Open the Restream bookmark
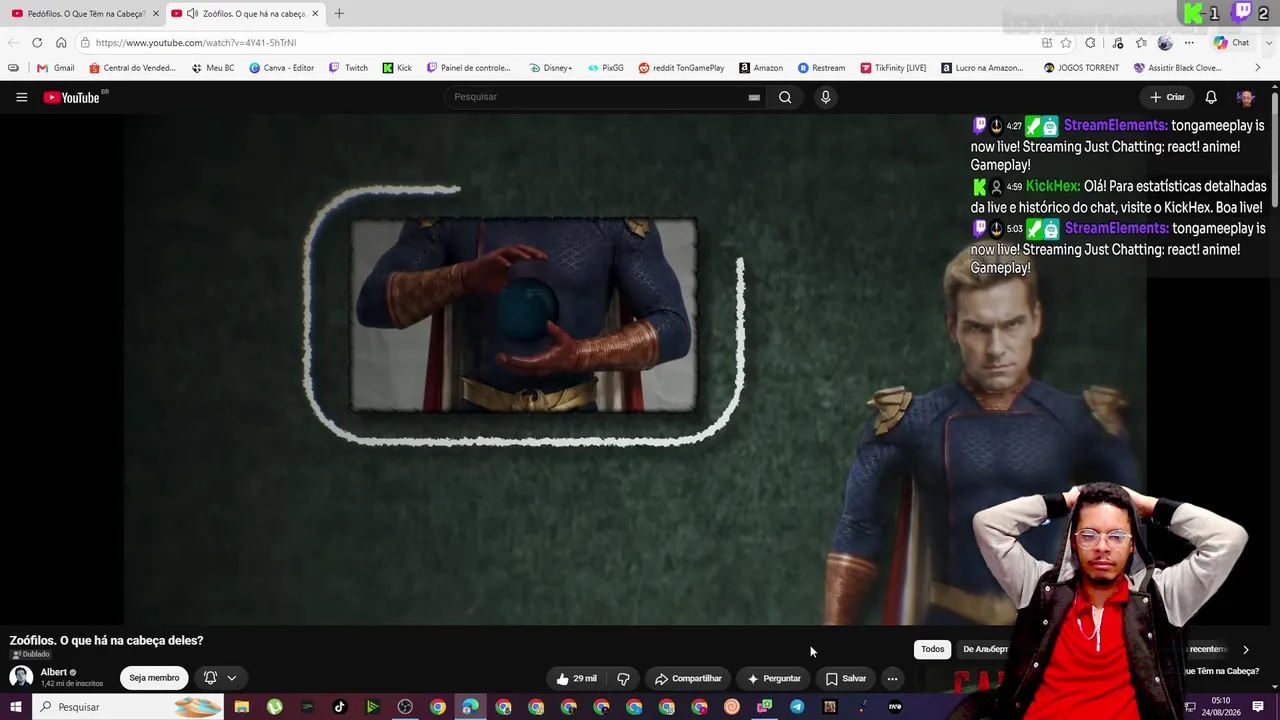This screenshot has height=720, width=1280. (822, 68)
